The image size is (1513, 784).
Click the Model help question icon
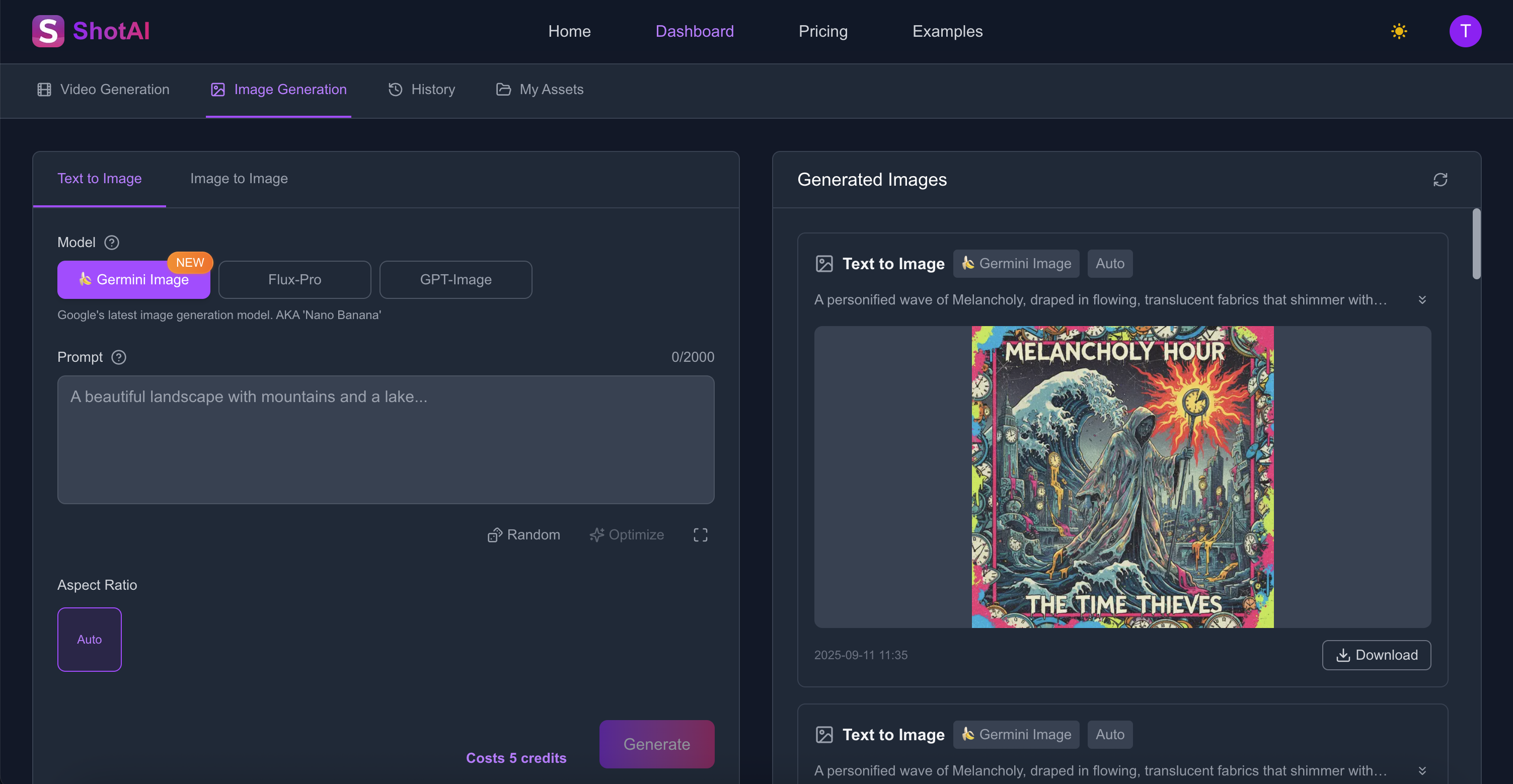tap(112, 243)
